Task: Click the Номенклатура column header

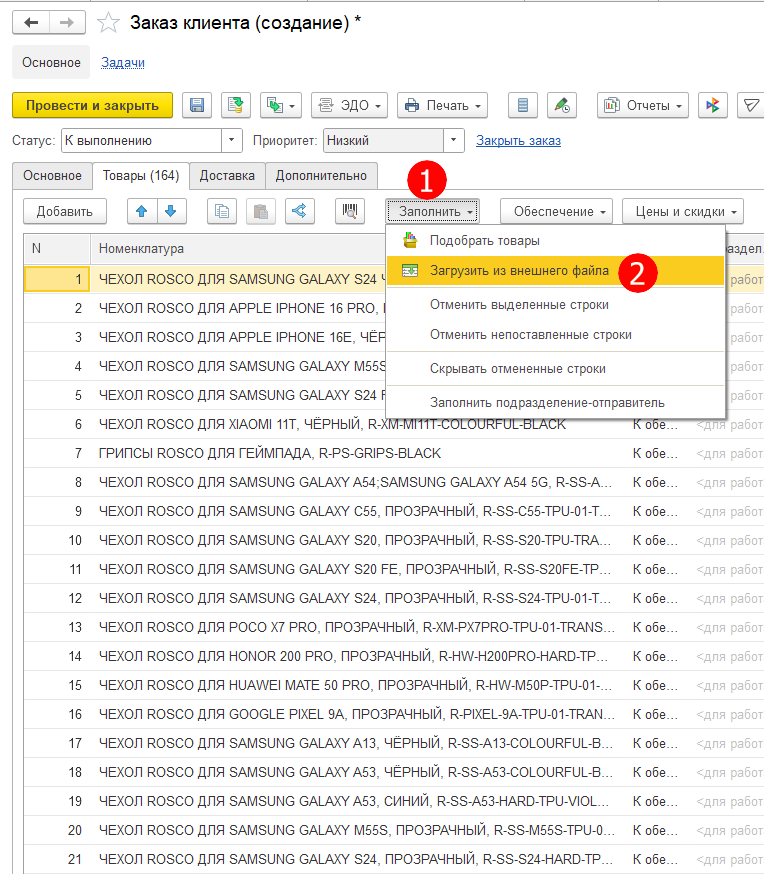Action: click(x=238, y=249)
